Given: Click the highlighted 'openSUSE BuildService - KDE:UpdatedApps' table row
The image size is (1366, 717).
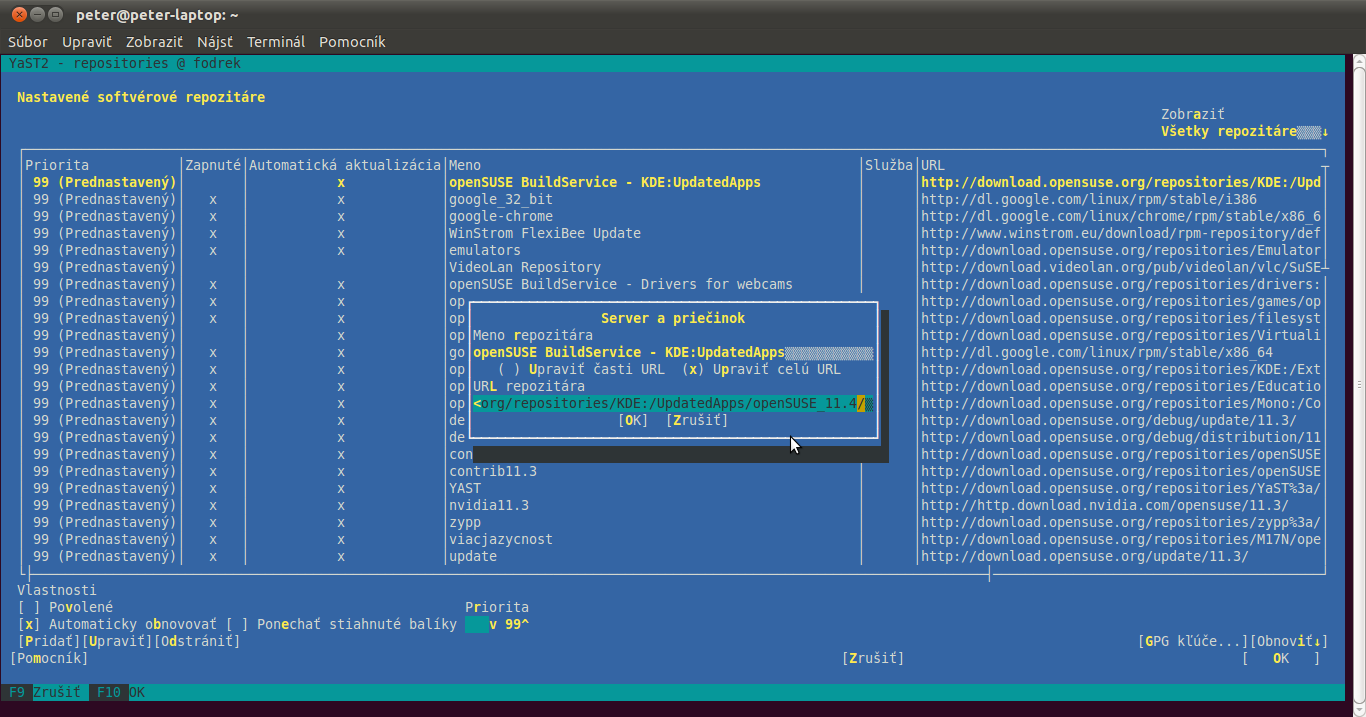Looking at the screenshot, I should click(673, 182).
